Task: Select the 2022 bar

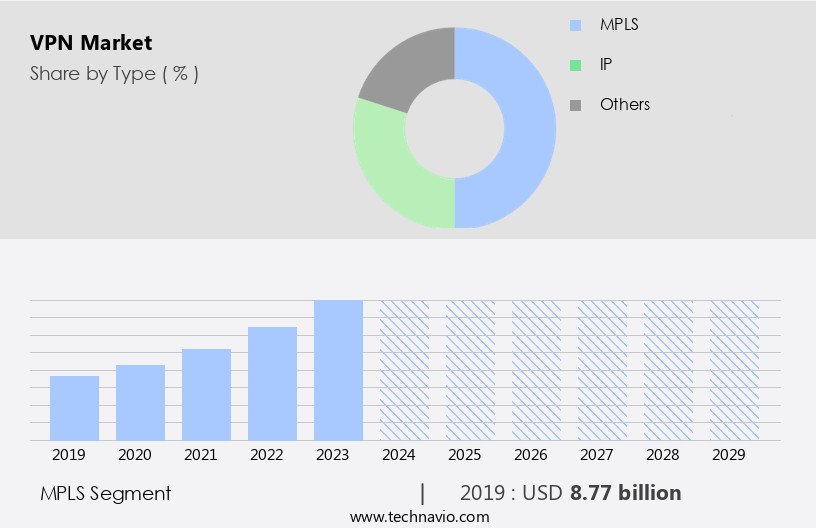Action: (x=272, y=383)
